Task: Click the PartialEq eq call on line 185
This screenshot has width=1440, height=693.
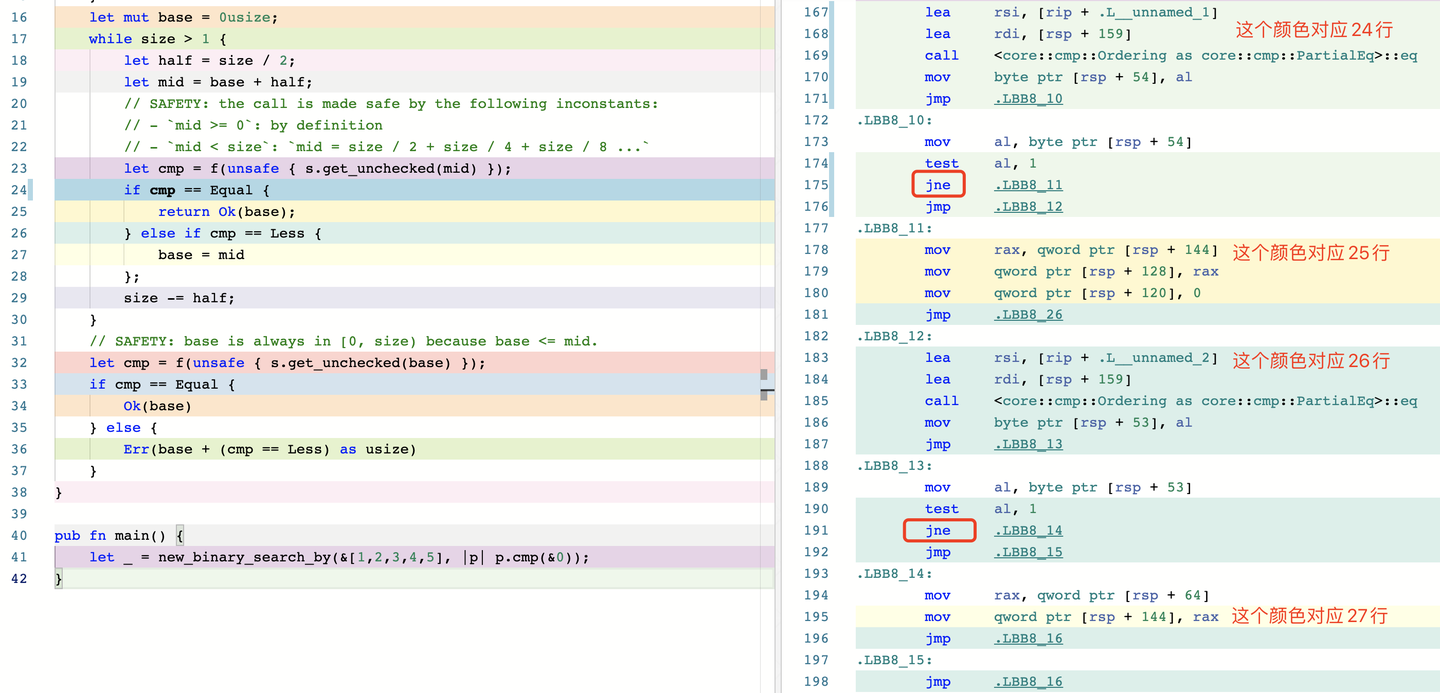Action: 1205,401
